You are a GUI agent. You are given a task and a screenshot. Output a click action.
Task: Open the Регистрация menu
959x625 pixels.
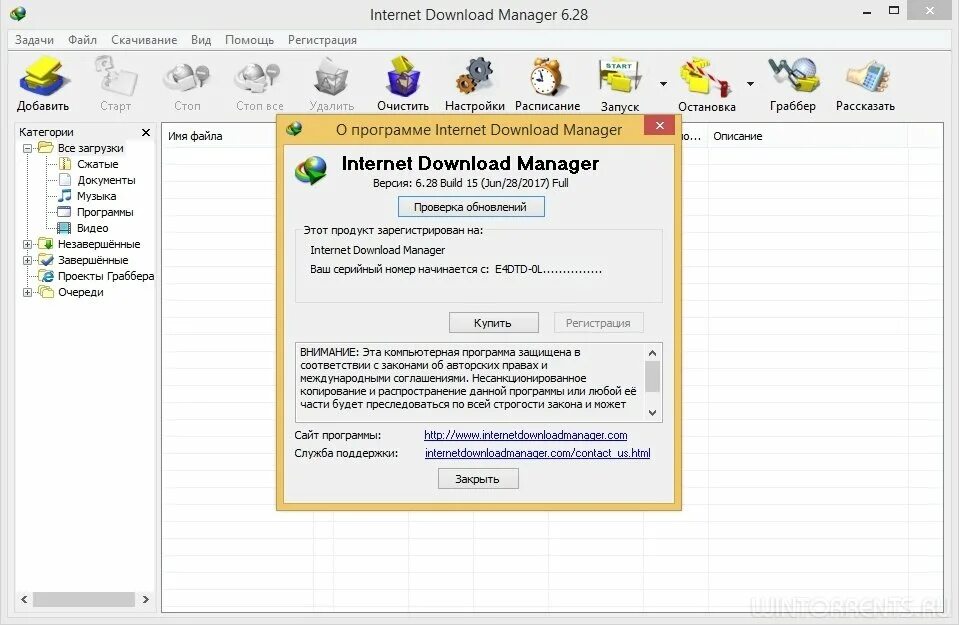coord(322,40)
